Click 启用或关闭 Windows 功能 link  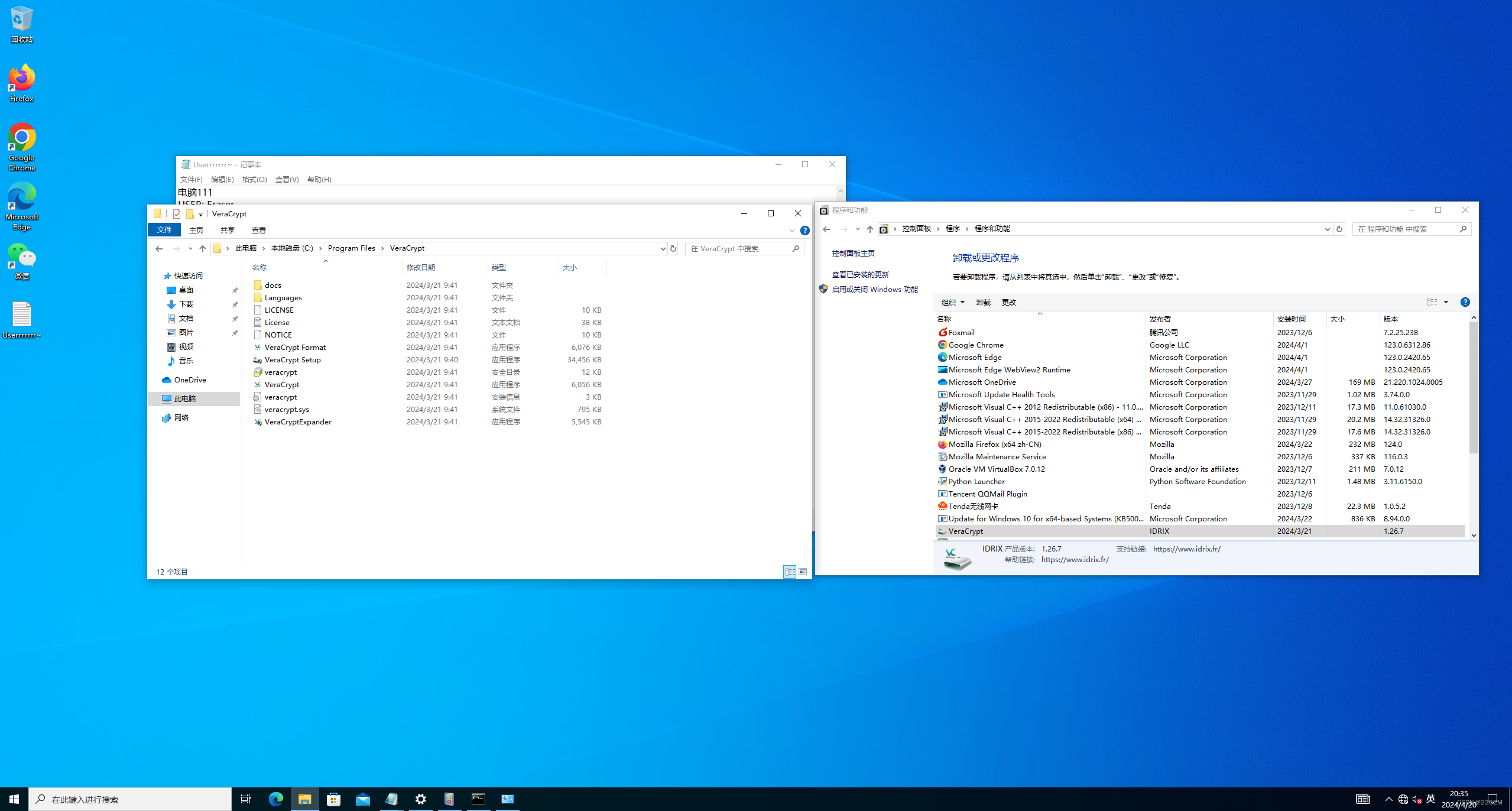[x=874, y=289]
